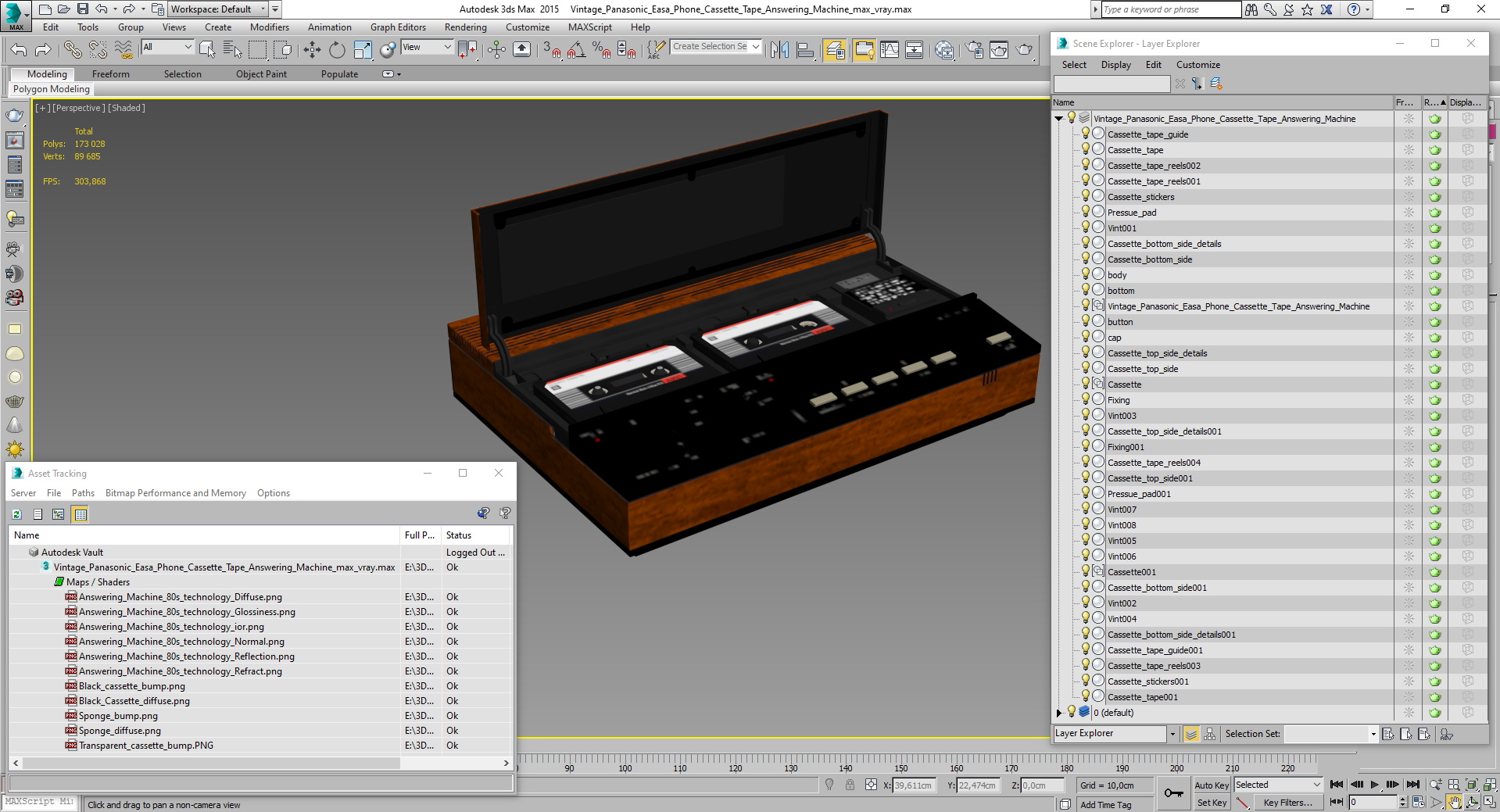Open the reference coordinate View dropdown
Viewport: 1500px width, 812px height.
(427, 47)
